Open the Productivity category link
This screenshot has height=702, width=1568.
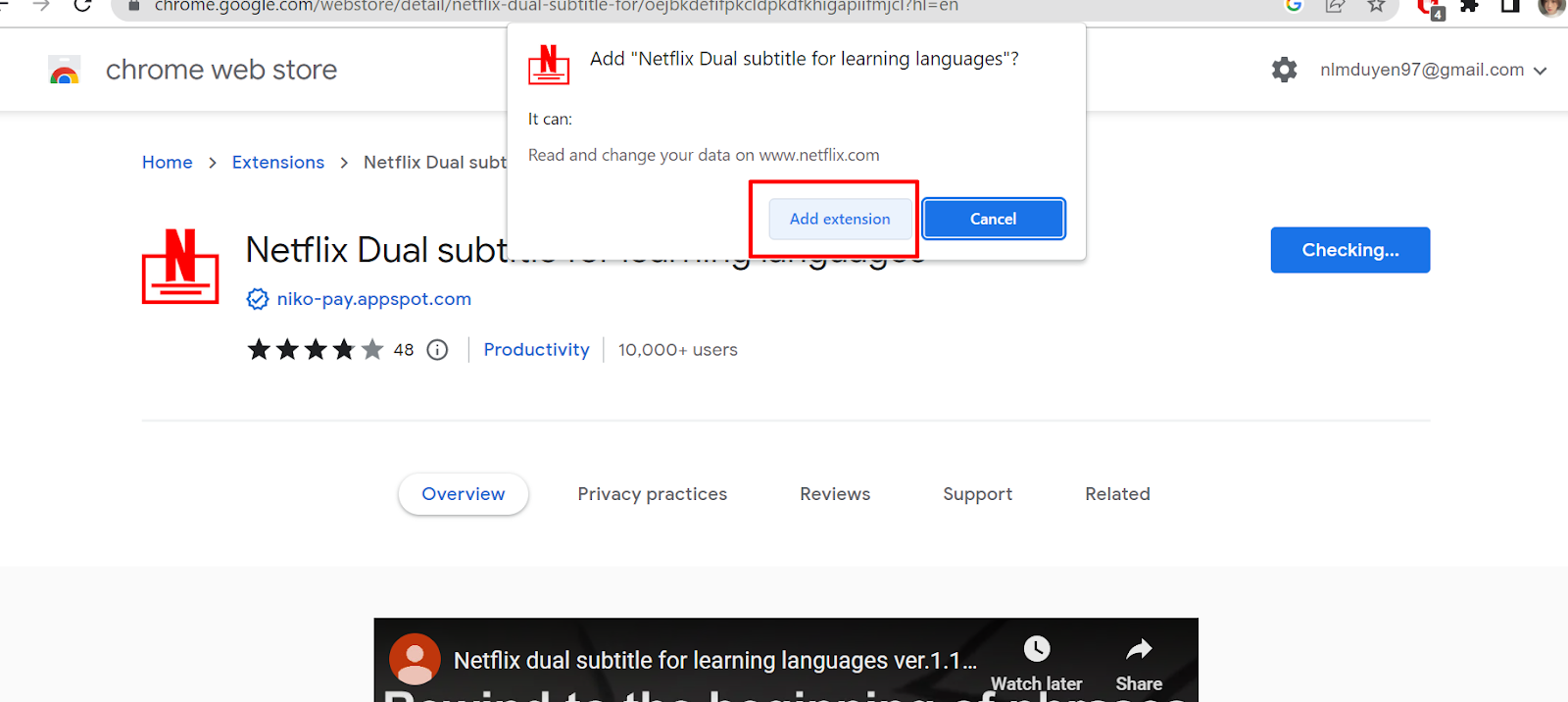537,350
